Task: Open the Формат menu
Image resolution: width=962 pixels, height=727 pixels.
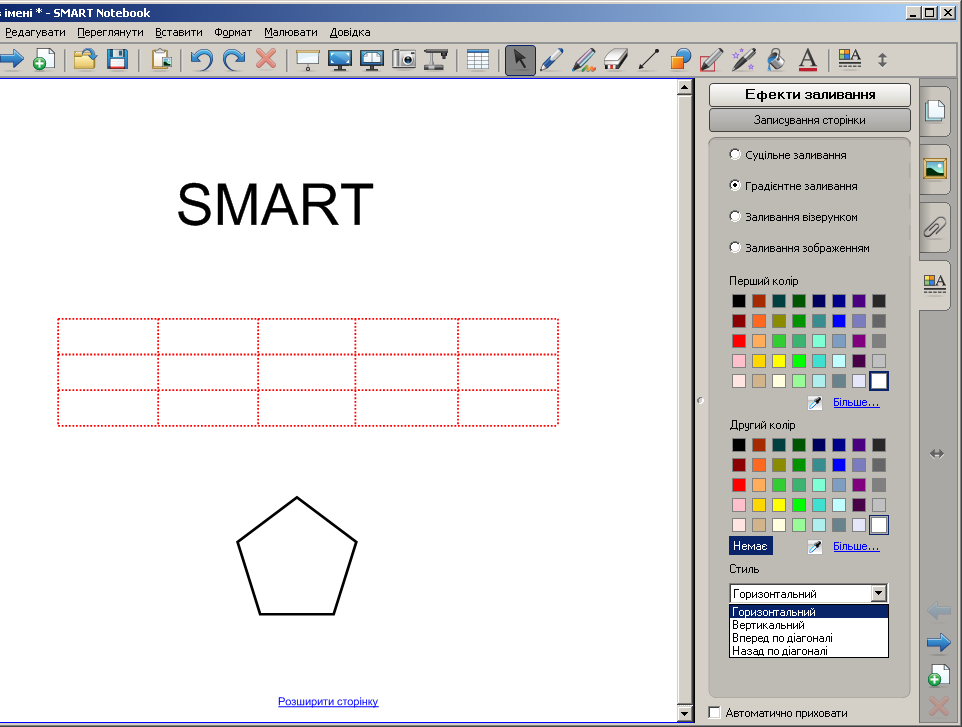Action: coord(233,32)
